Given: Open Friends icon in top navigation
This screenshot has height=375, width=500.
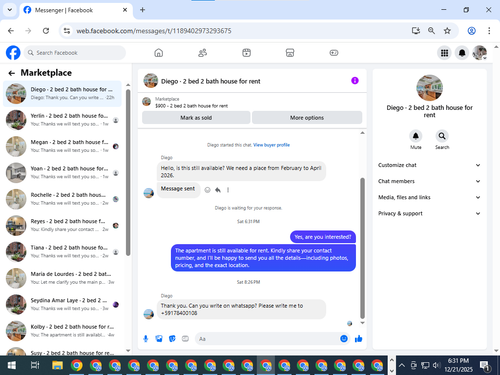Looking at the screenshot, I should [x=202, y=53].
